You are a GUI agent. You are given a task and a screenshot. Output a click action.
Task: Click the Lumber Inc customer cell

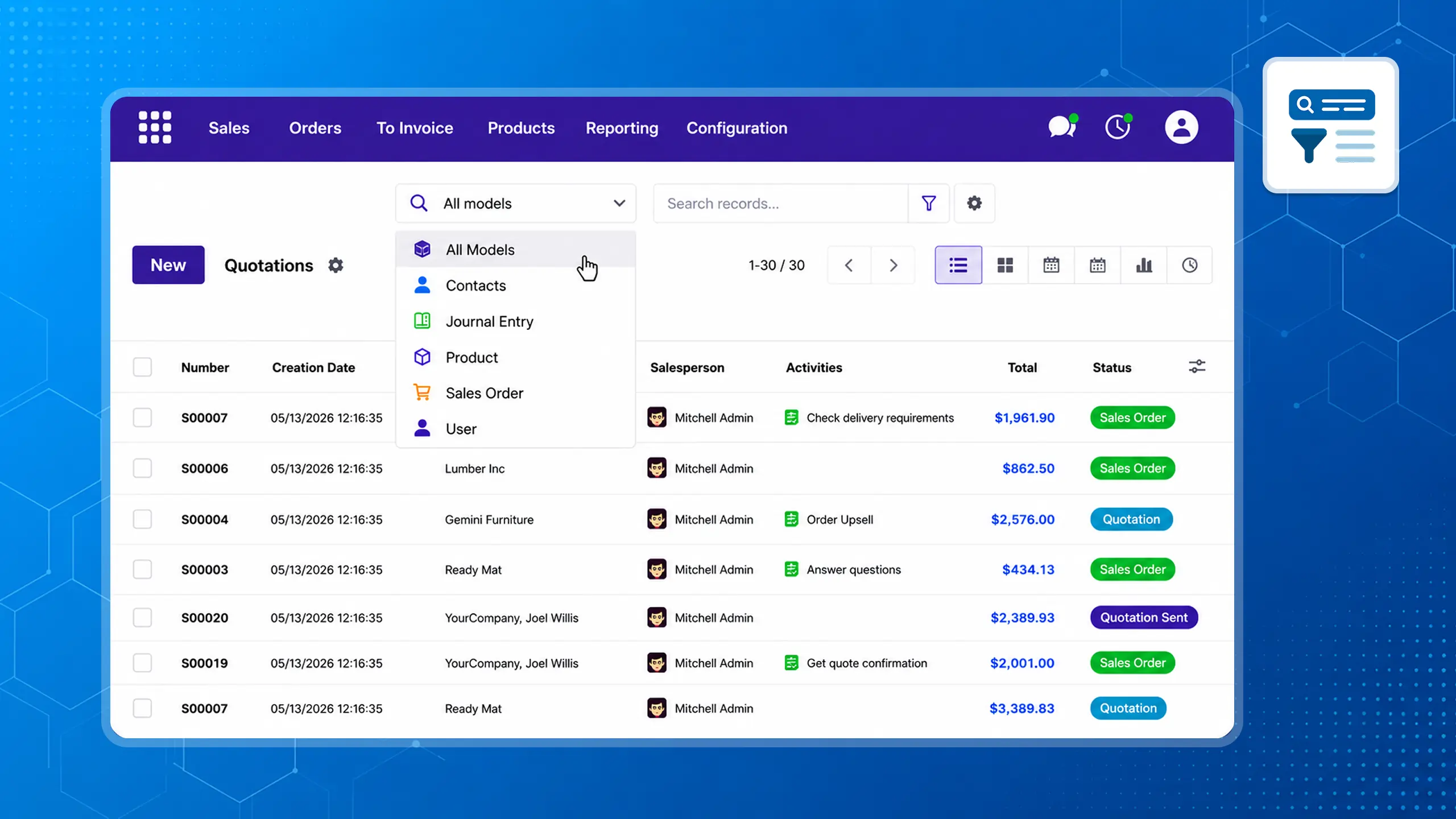(x=474, y=468)
